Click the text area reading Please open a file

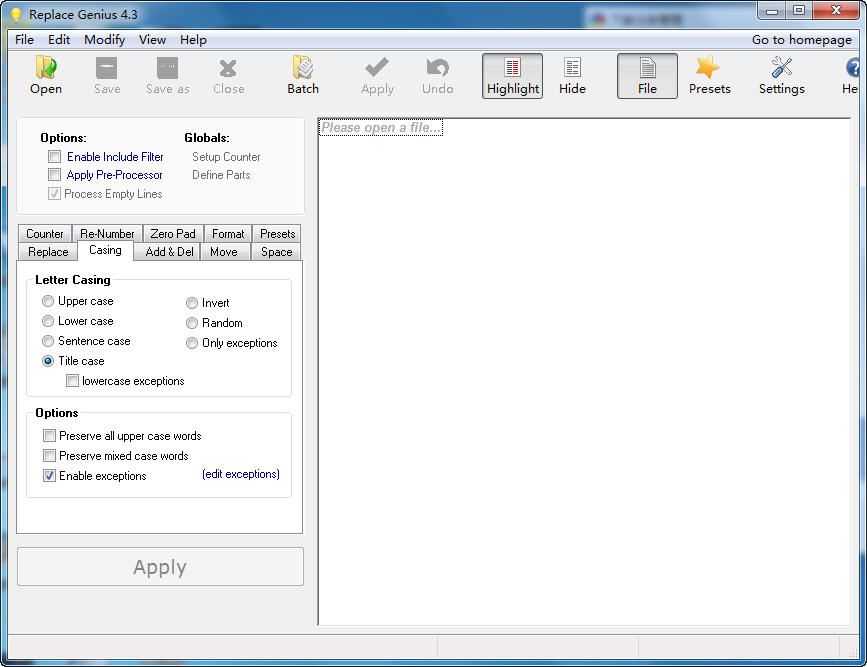coord(380,128)
